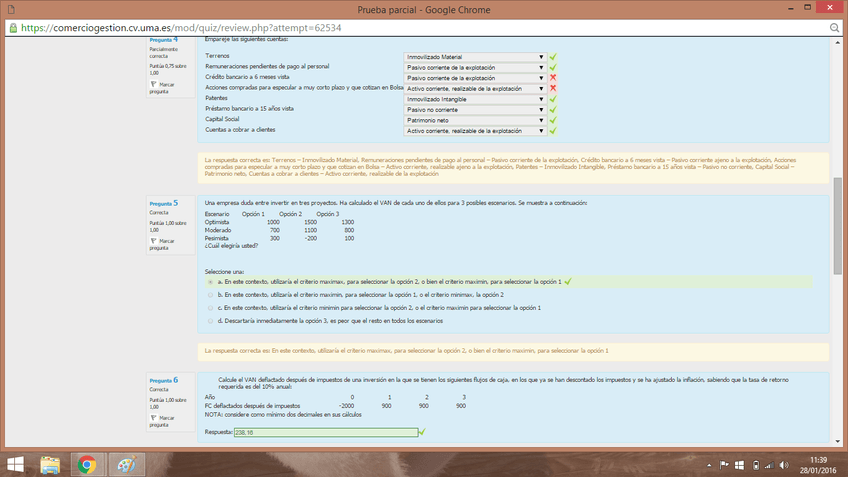The image size is (848, 477).
Task: Choose option d discarding opción 3
Action: (210, 321)
